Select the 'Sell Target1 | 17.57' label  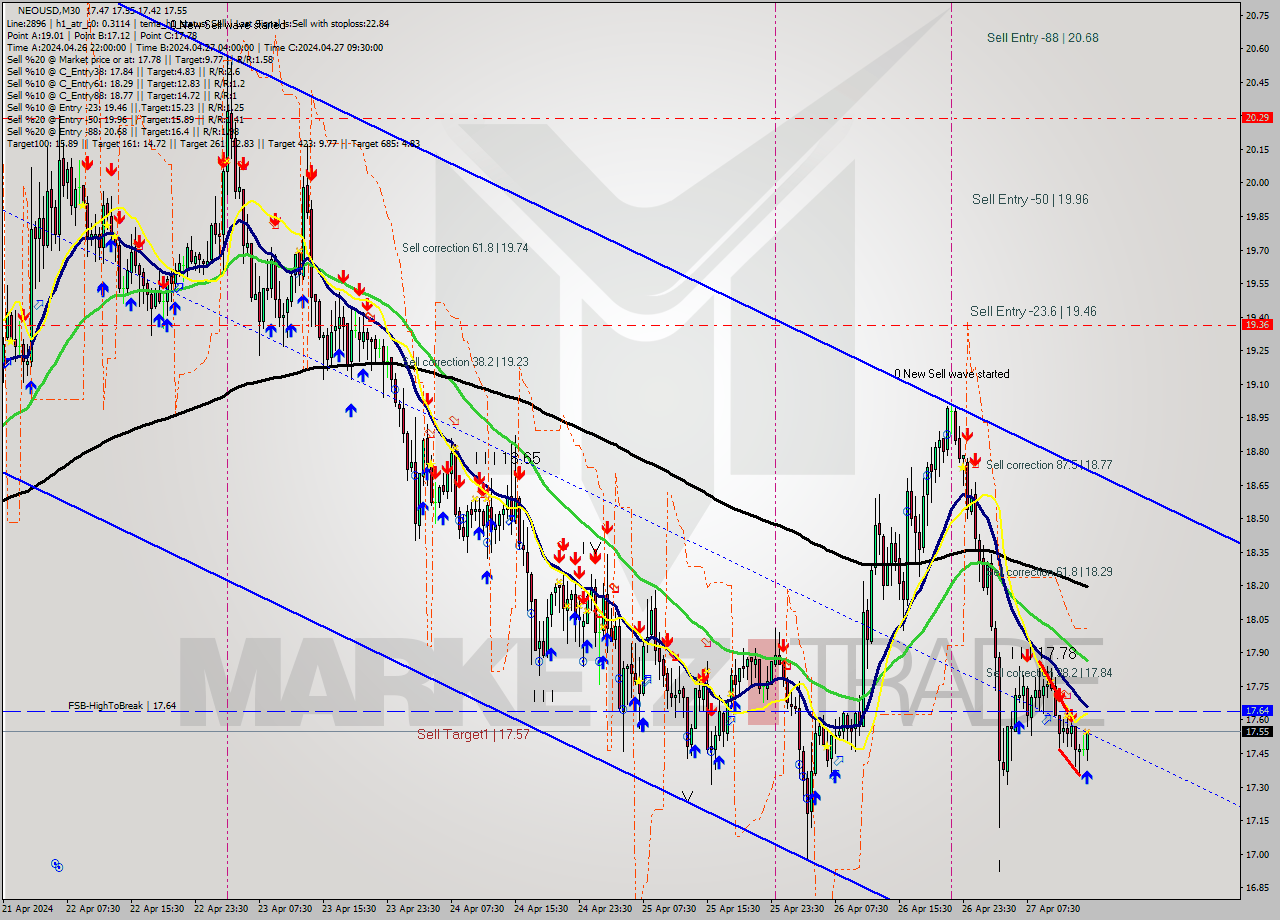[x=473, y=734]
